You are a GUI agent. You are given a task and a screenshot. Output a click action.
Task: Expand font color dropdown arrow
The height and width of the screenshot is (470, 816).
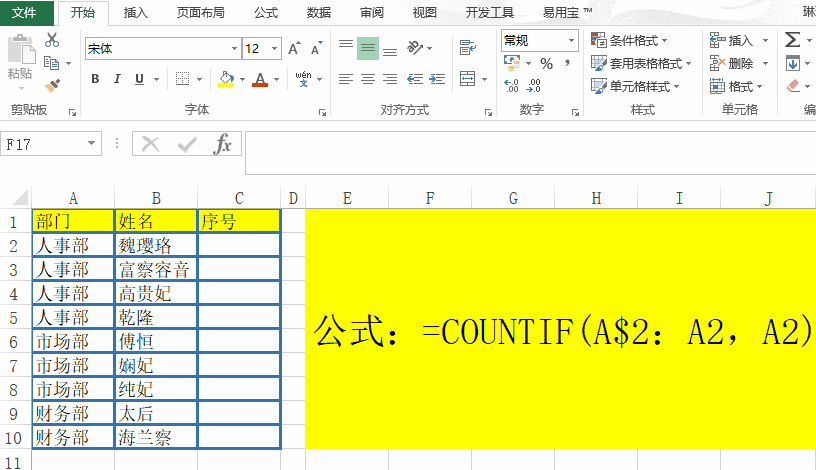276,80
